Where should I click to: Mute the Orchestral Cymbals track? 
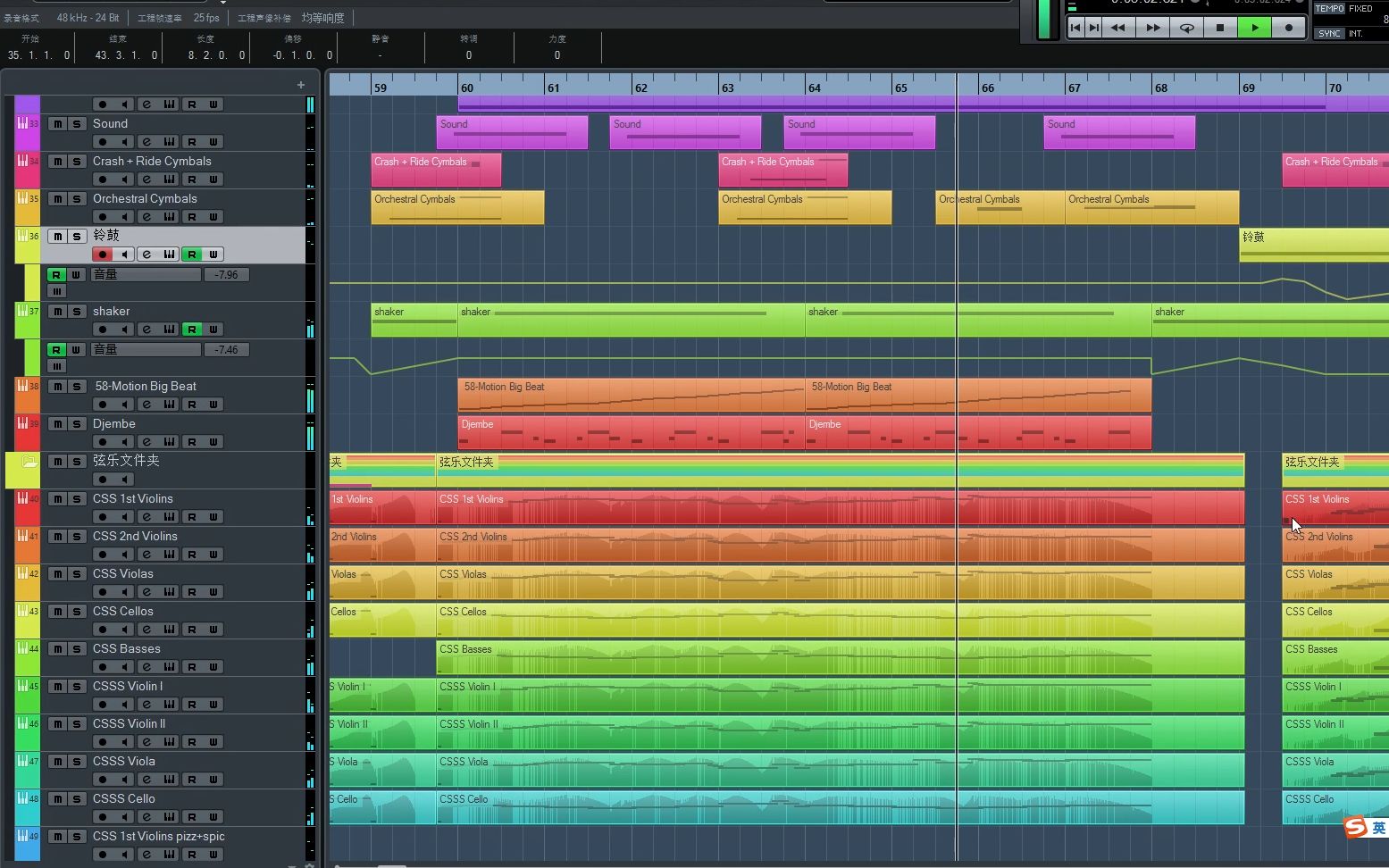click(57, 199)
